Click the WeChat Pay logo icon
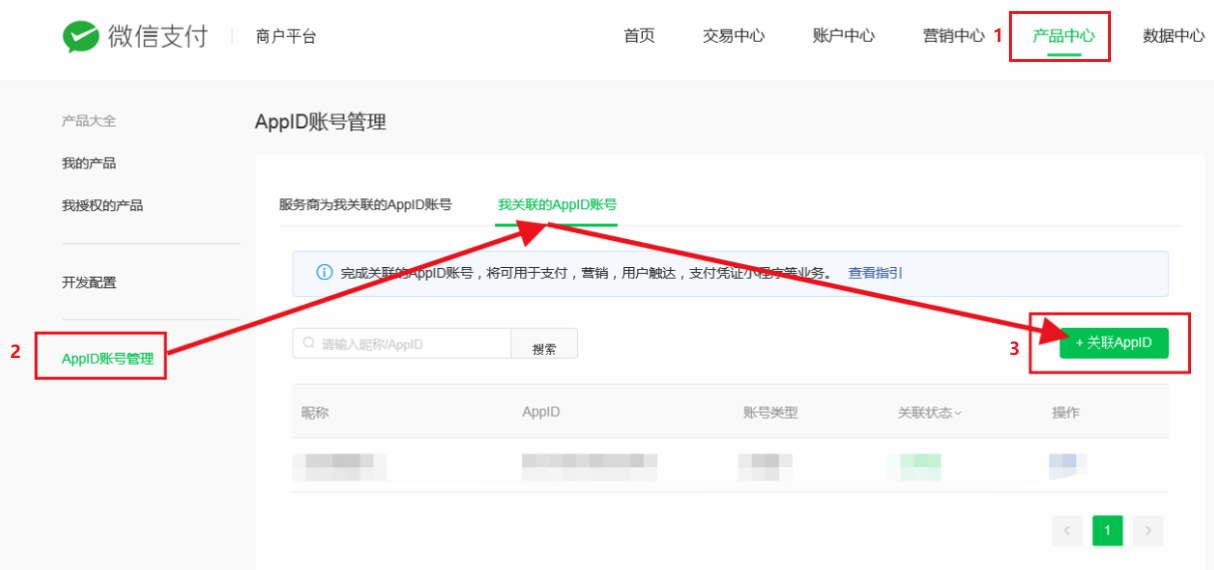 click(80, 37)
